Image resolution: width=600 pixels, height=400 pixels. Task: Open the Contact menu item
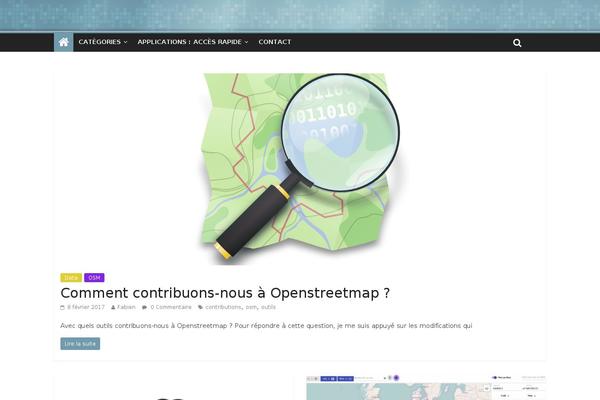point(275,42)
